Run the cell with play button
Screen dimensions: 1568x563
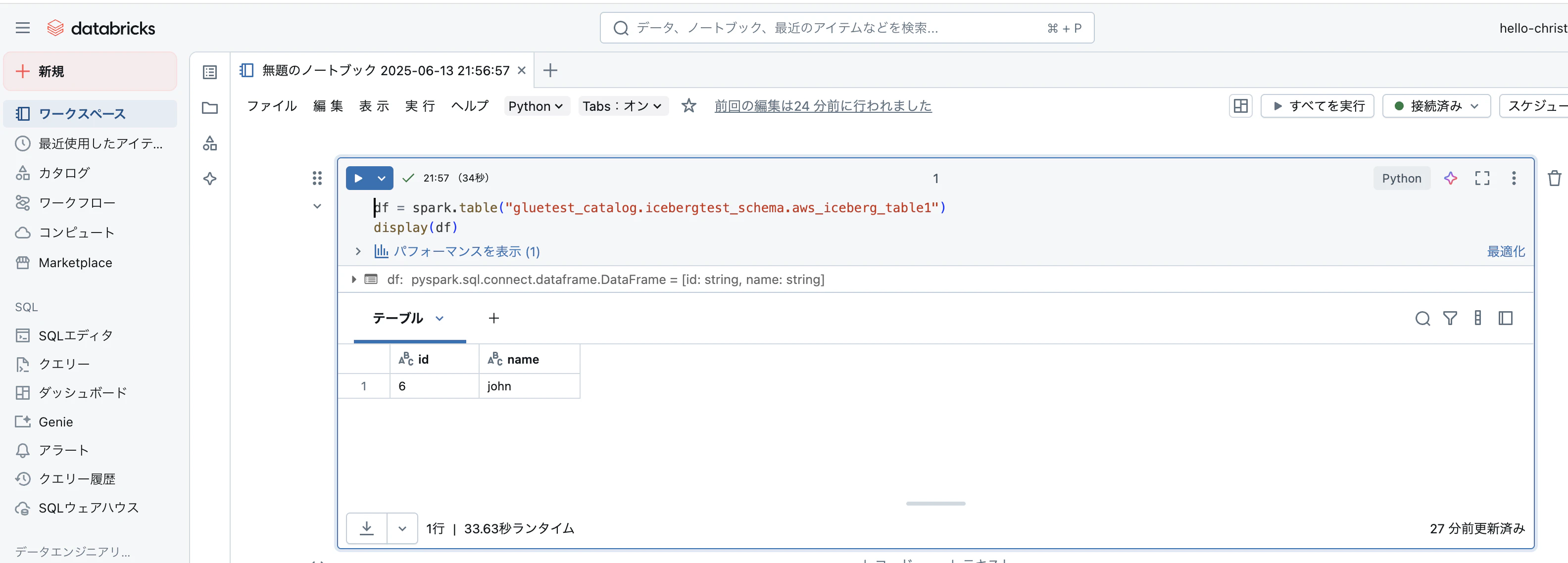358,178
